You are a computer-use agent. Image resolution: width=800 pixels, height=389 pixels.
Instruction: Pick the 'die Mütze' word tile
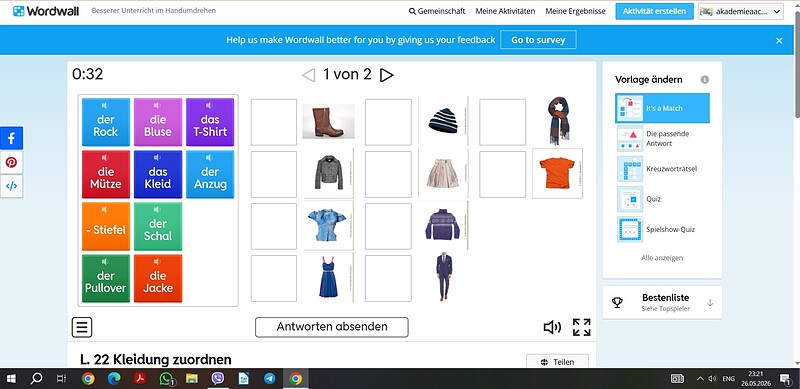(106, 174)
